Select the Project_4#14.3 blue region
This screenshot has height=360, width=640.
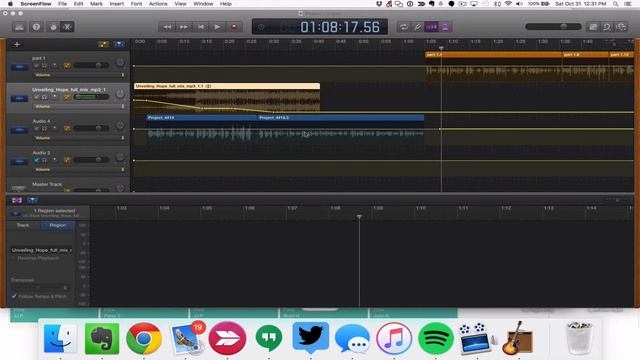click(341, 129)
